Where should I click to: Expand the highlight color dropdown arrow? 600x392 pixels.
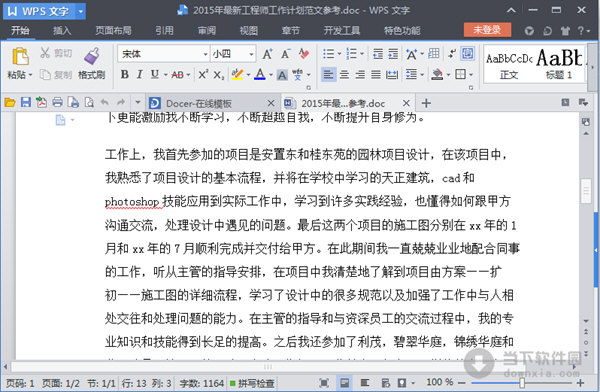[x=248, y=75]
